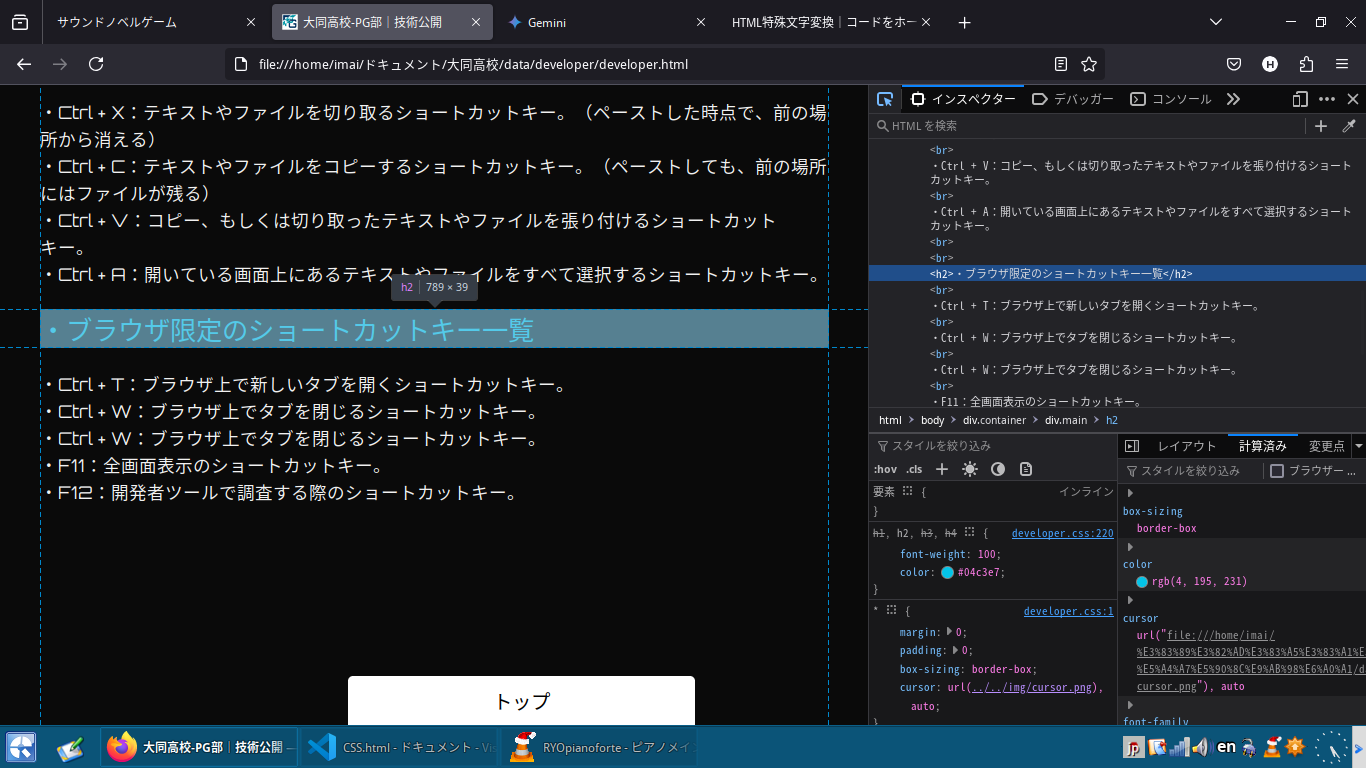Bookmark this page with the star icon
The width and height of the screenshot is (1366, 768).
[x=1089, y=64]
